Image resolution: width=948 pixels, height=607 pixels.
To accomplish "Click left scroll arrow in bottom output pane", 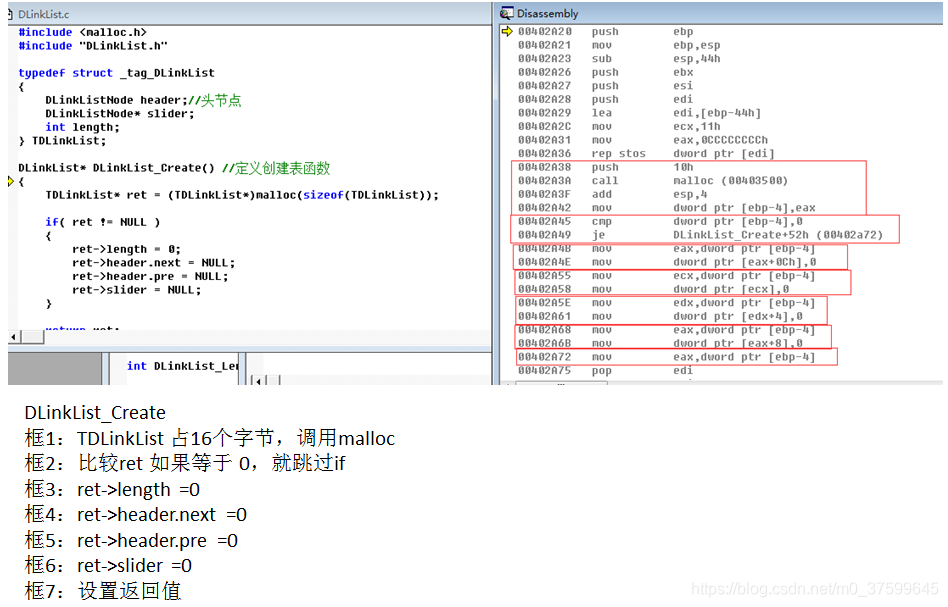I will point(258,380).
